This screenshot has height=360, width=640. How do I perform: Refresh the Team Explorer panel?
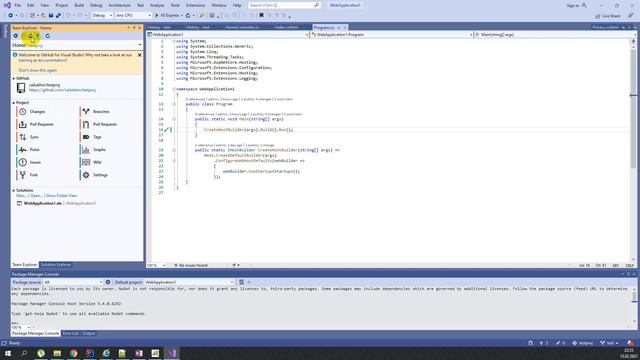coord(47,36)
